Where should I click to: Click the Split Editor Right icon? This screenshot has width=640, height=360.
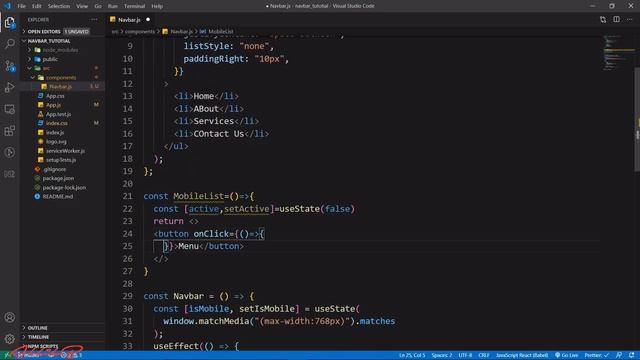pos(616,20)
